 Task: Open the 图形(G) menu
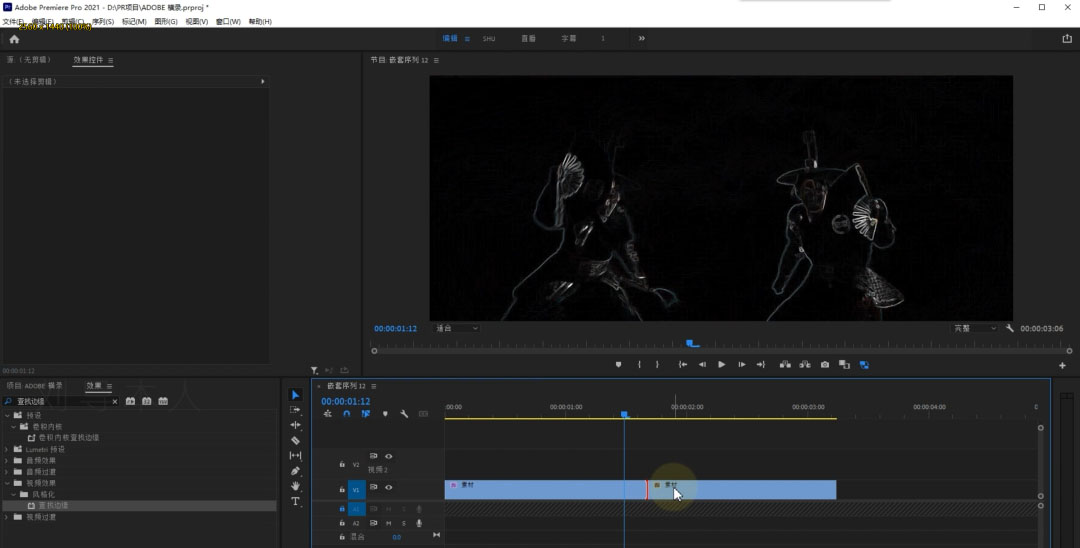(165, 21)
